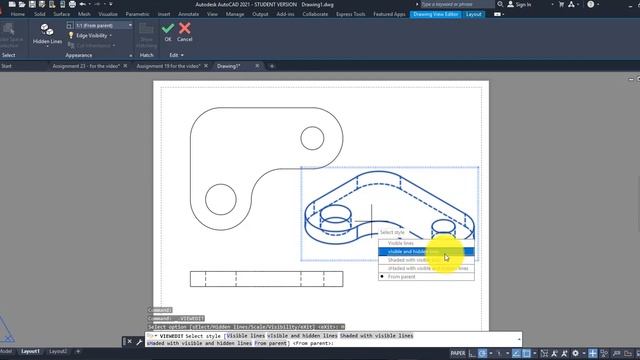Click the Help question mark icon
This screenshot has height=360, width=640.
pyautogui.click(x=591, y=4)
